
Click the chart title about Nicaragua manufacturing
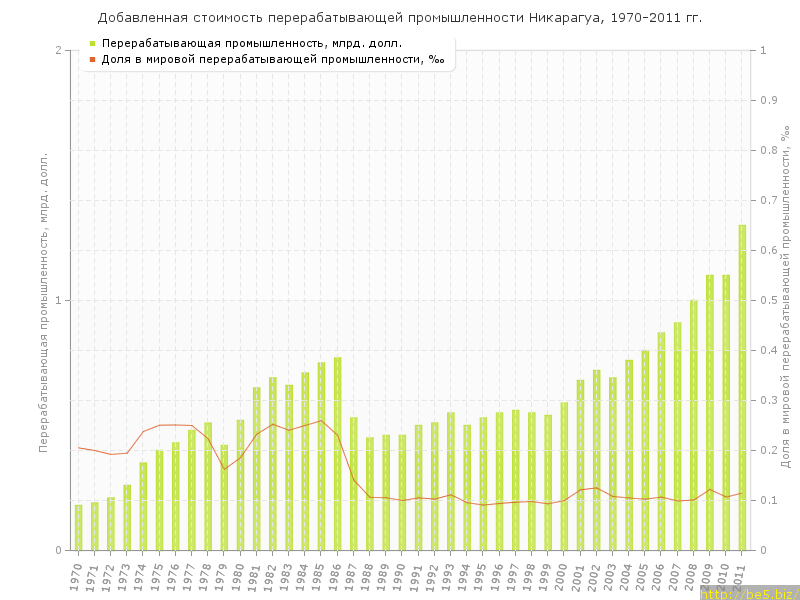point(400,18)
